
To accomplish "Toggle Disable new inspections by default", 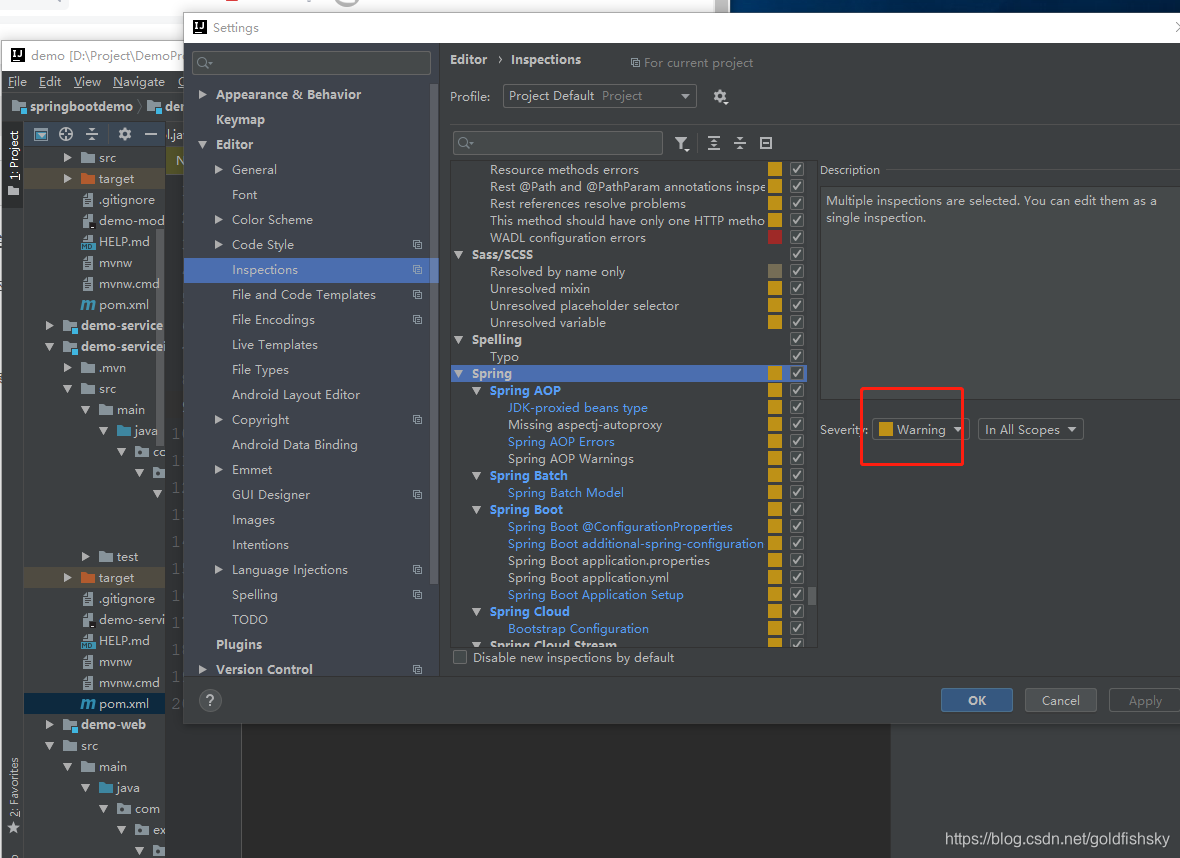I will click(x=460, y=658).
